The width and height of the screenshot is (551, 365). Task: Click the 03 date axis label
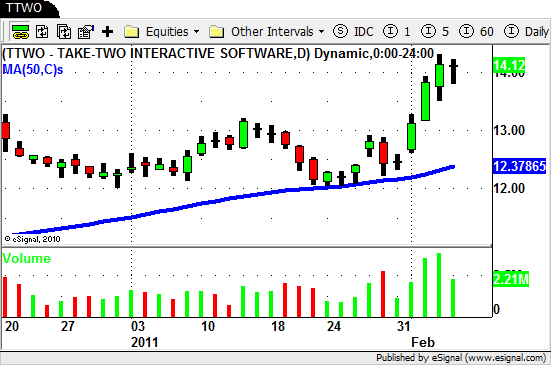point(138,326)
